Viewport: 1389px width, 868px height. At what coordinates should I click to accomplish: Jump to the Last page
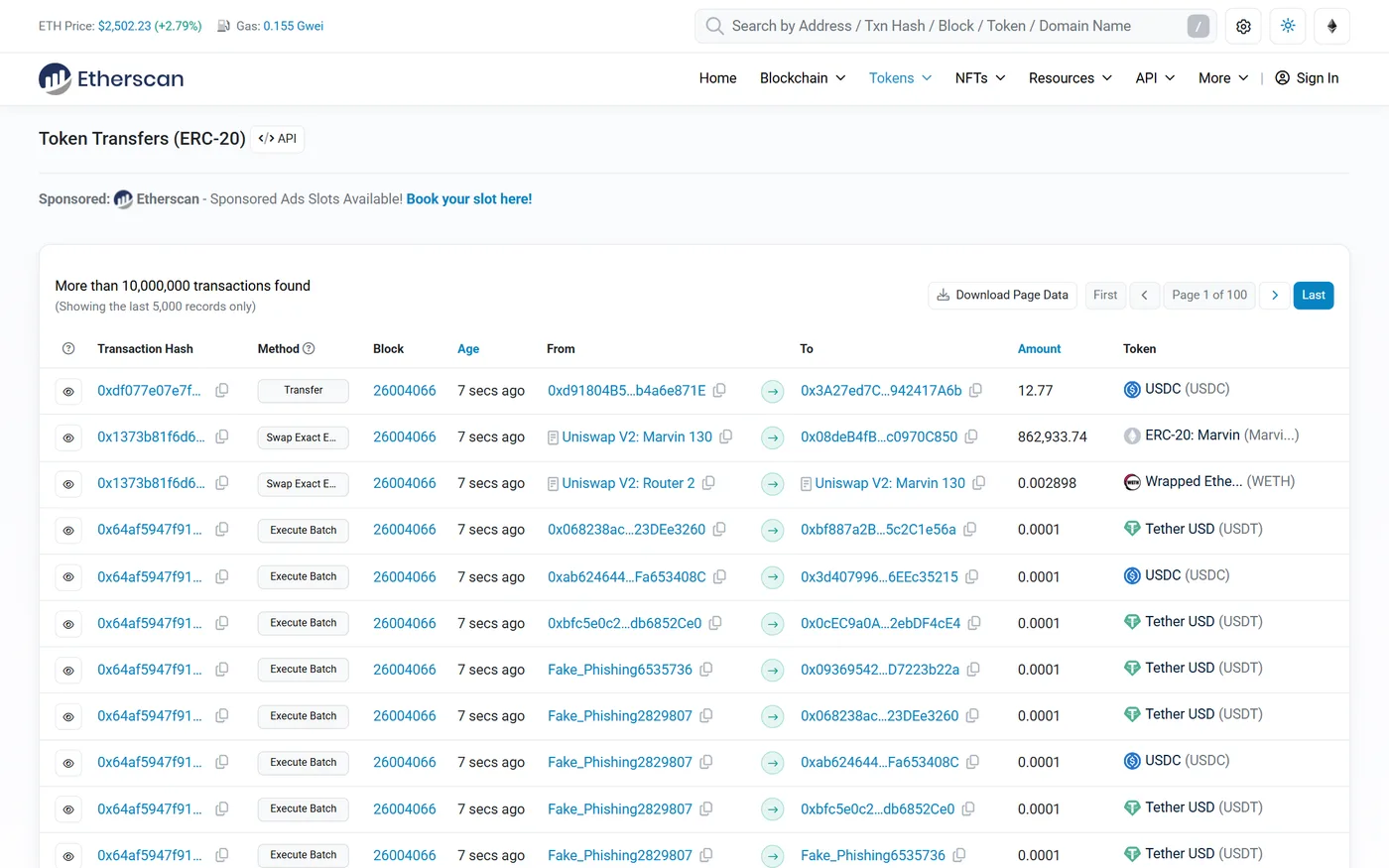pyautogui.click(x=1314, y=296)
